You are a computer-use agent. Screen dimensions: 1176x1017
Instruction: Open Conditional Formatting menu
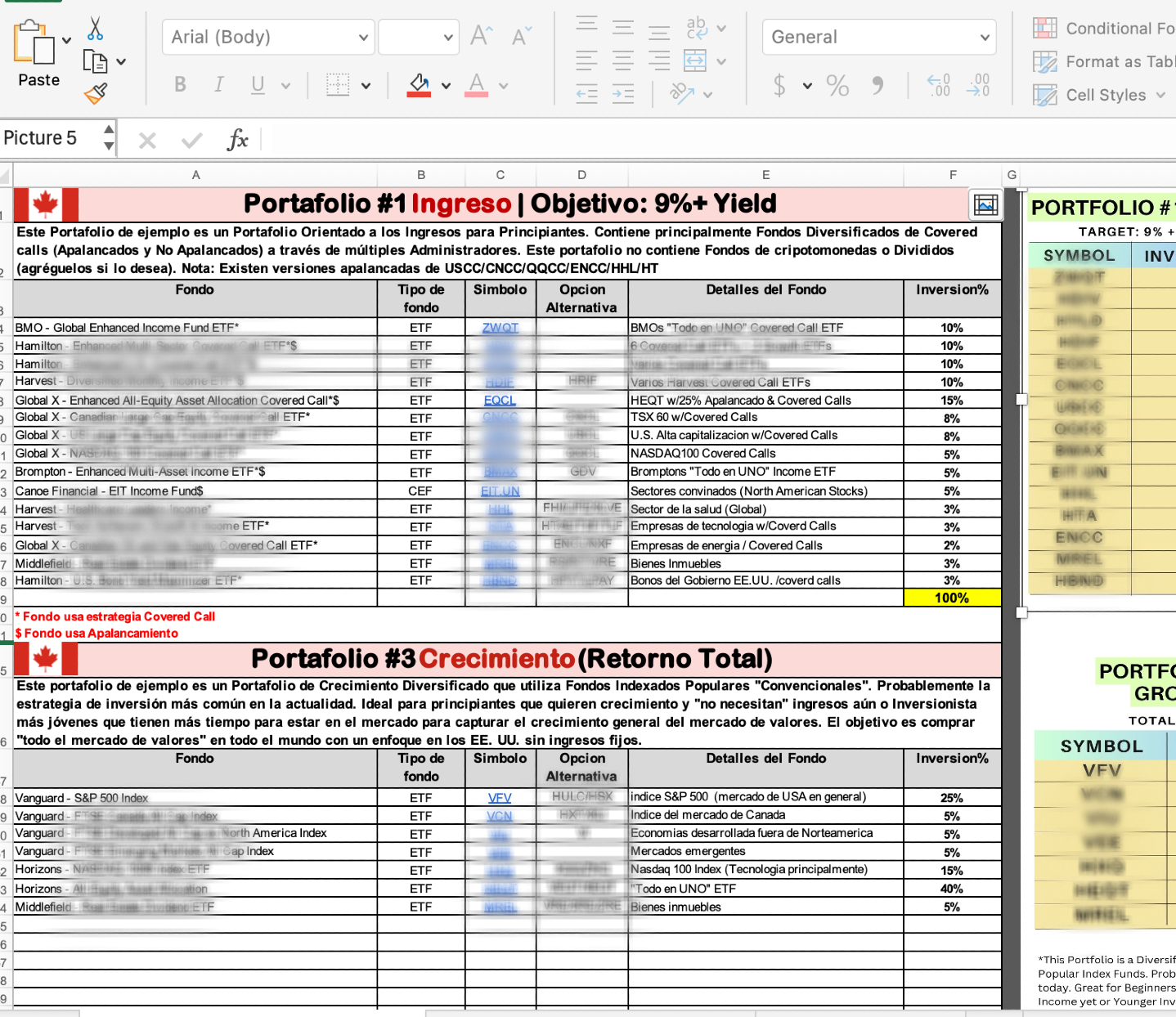pyautogui.click(x=1105, y=29)
